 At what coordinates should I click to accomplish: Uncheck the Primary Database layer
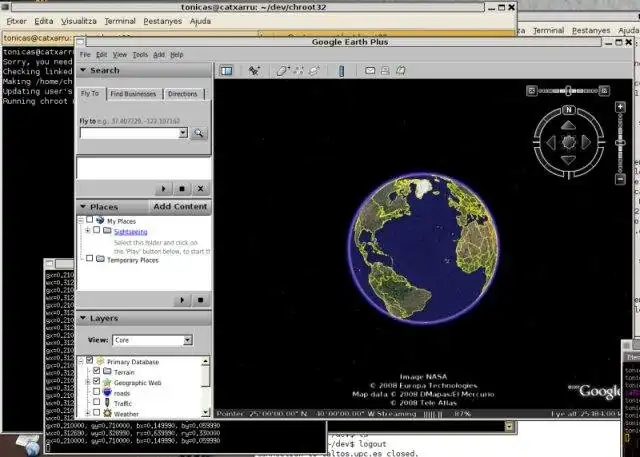click(90, 361)
